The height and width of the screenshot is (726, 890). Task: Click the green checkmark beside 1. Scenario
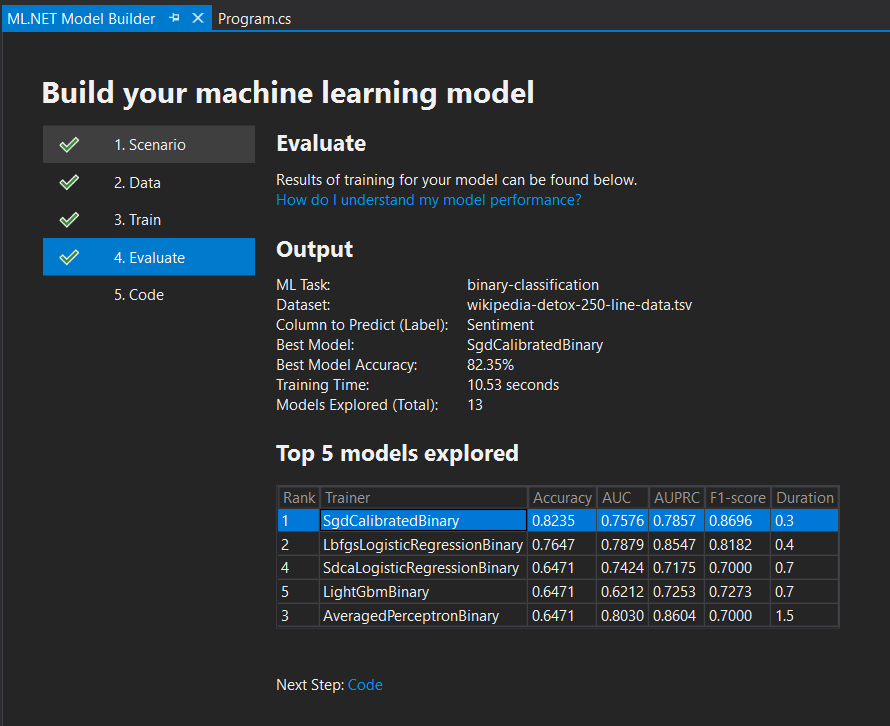click(x=69, y=143)
